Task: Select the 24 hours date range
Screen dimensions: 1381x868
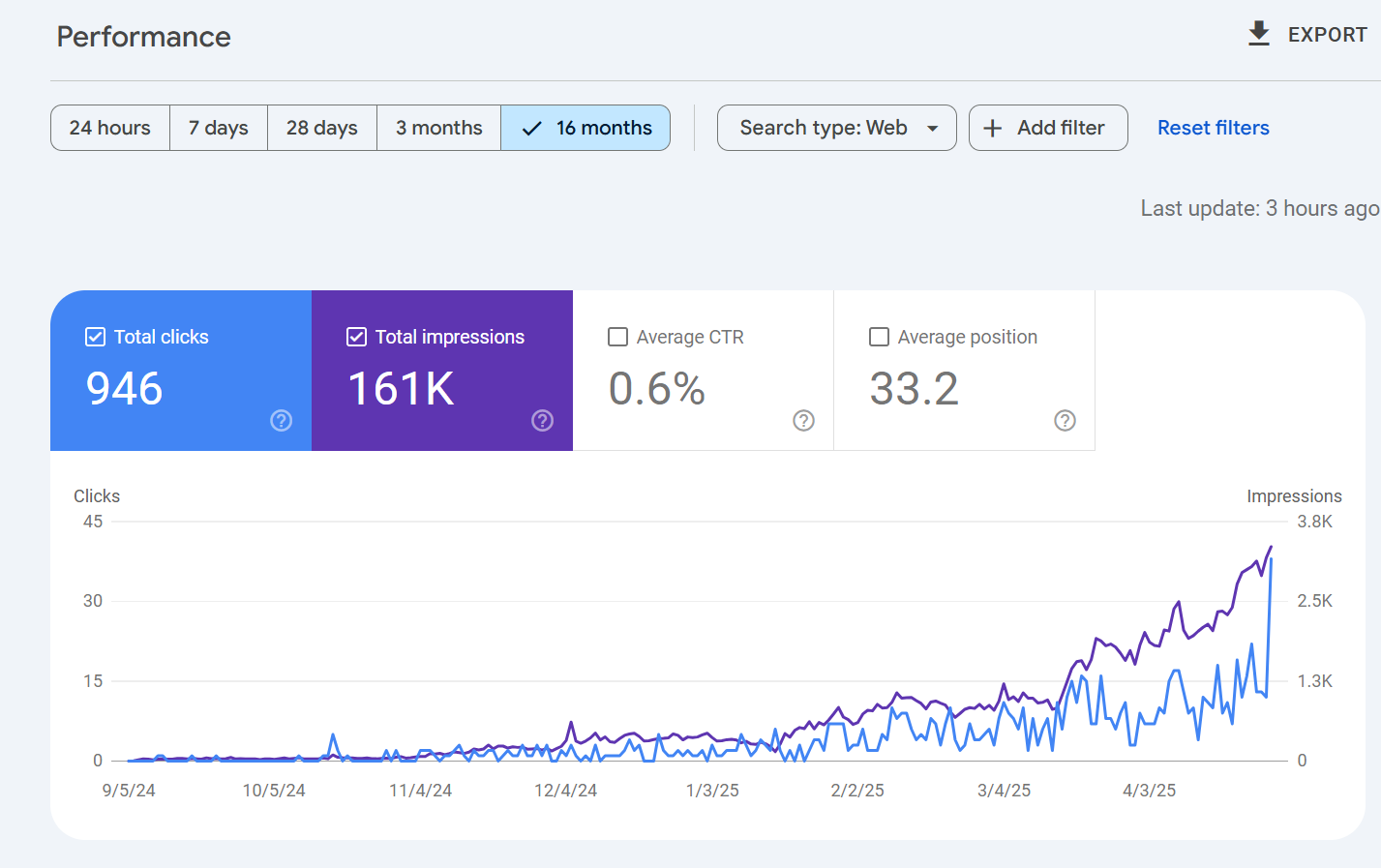Action: pyautogui.click(x=110, y=128)
